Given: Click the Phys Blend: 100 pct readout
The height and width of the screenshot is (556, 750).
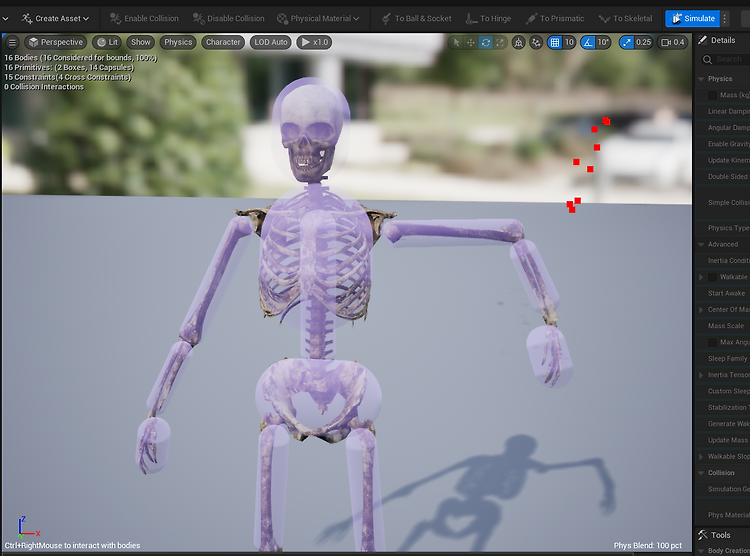Looking at the screenshot, I should pos(648,545).
